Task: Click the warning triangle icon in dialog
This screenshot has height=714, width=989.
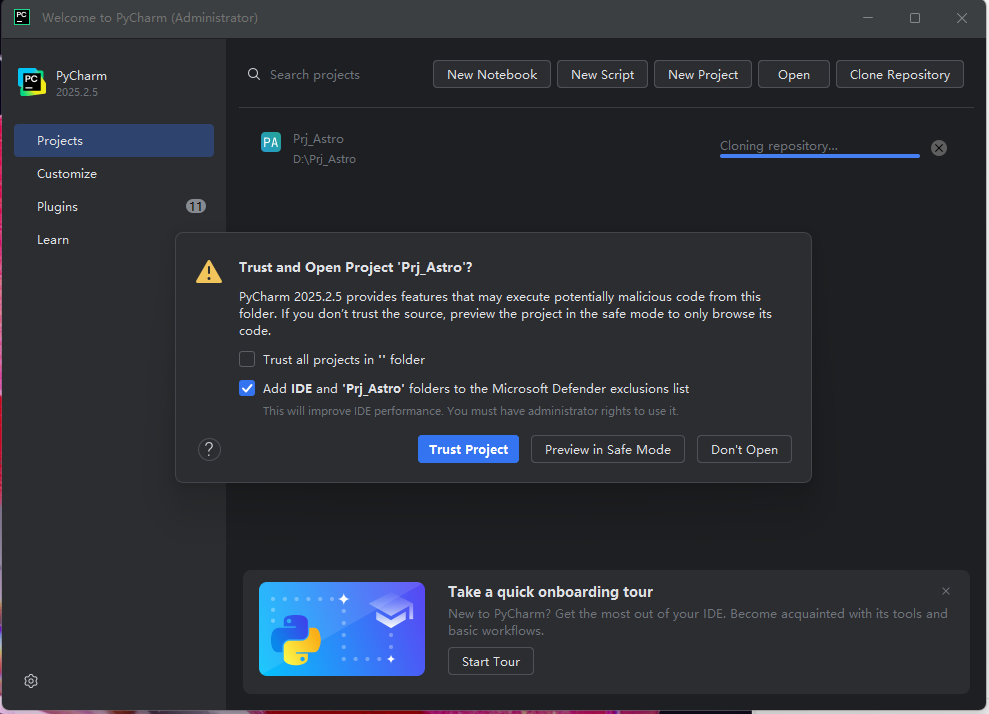Action: click(x=209, y=272)
